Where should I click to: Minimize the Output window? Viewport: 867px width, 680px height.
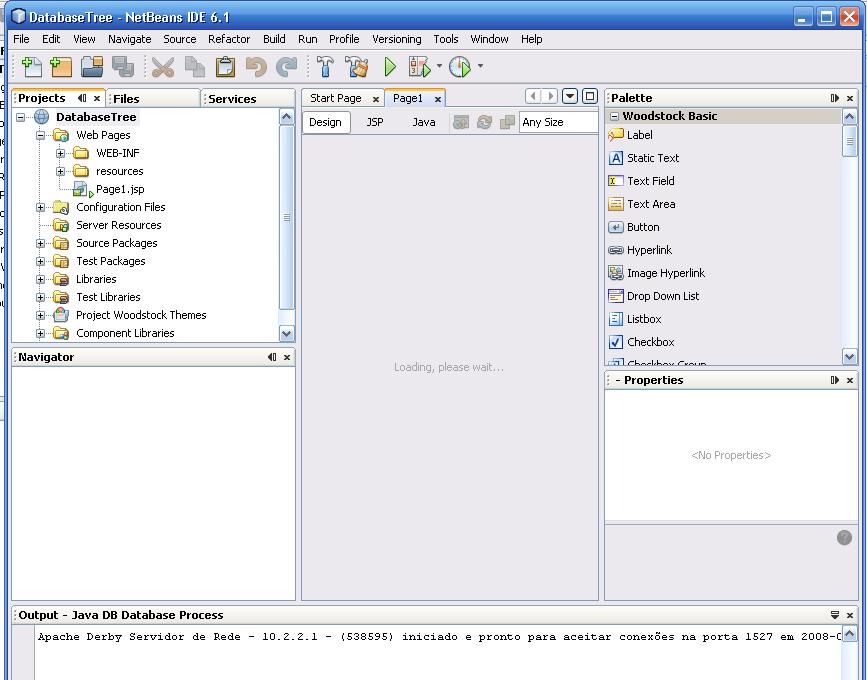pyautogui.click(x=835, y=615)
